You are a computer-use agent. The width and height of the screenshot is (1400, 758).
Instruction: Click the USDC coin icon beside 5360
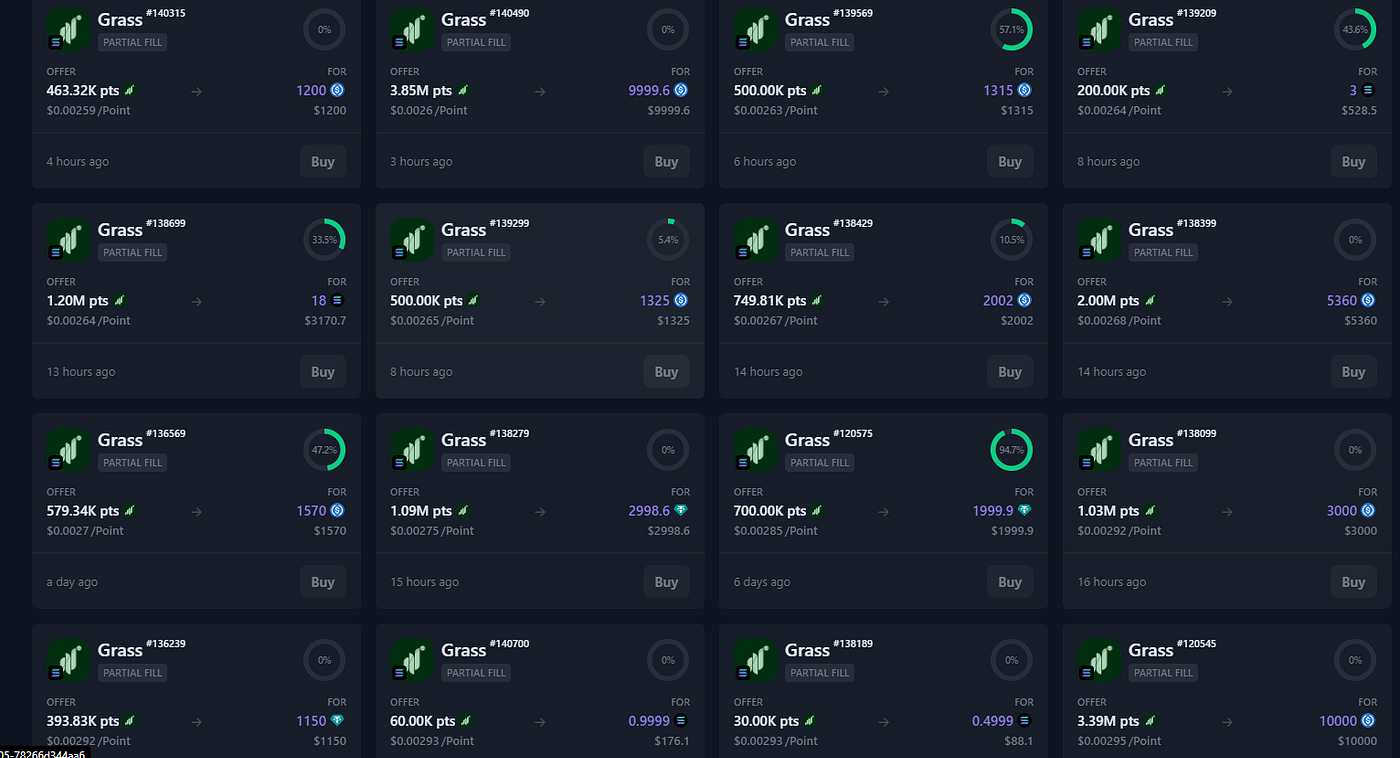1369,300
